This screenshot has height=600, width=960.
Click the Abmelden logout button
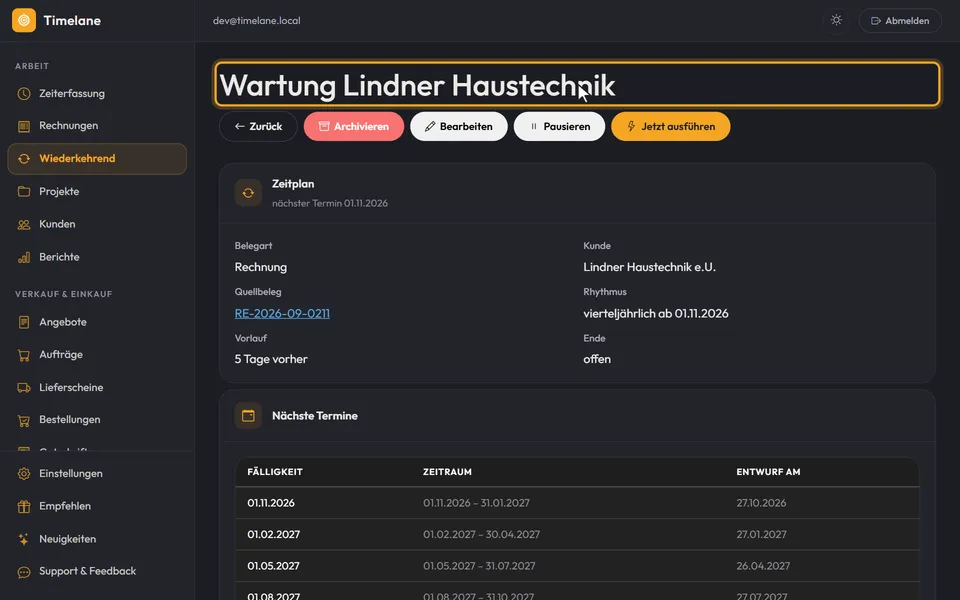pyautogui.click(x=900, y=21)
